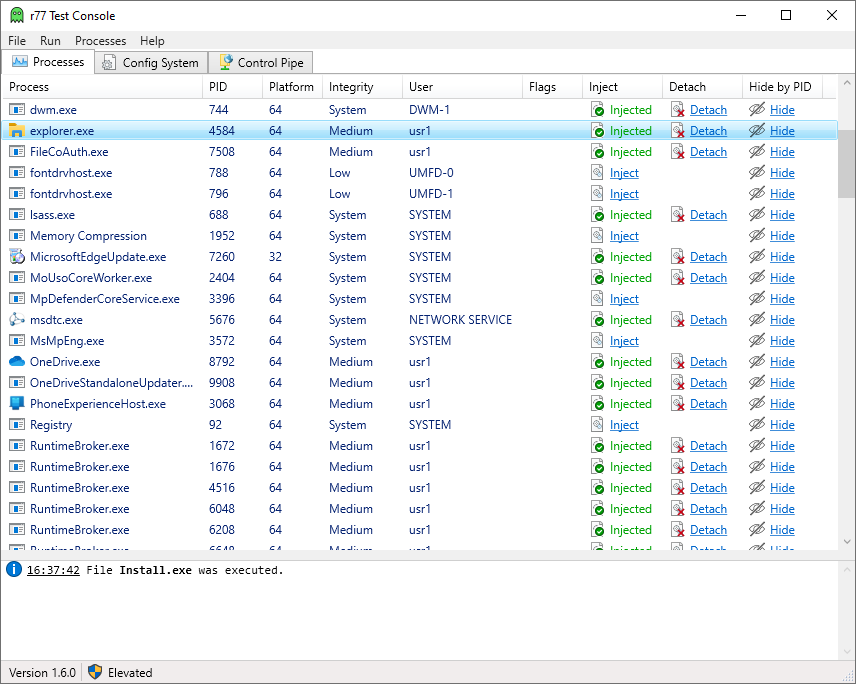Toggle hide eye icon for Memory Compression
The image size is (856, 684).
(x=757, y=236)
